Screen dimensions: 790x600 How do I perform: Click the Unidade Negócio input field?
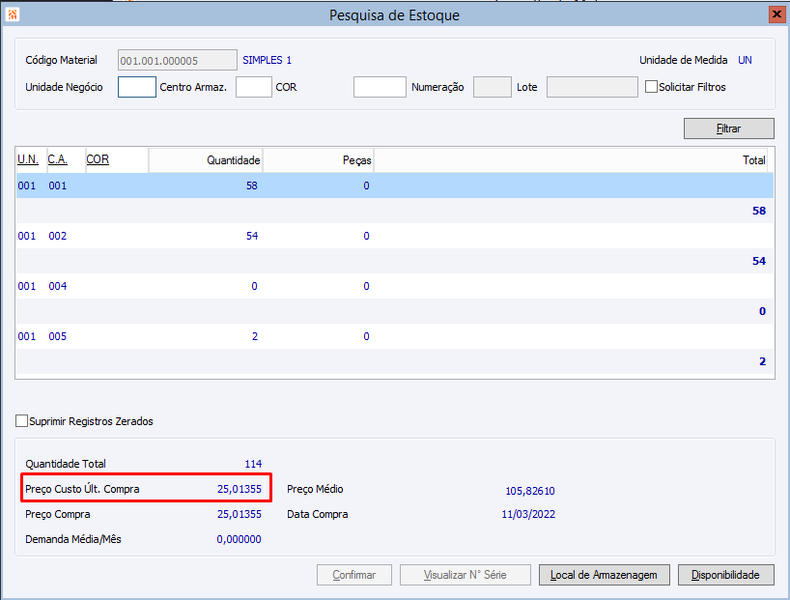coord(137,87)
